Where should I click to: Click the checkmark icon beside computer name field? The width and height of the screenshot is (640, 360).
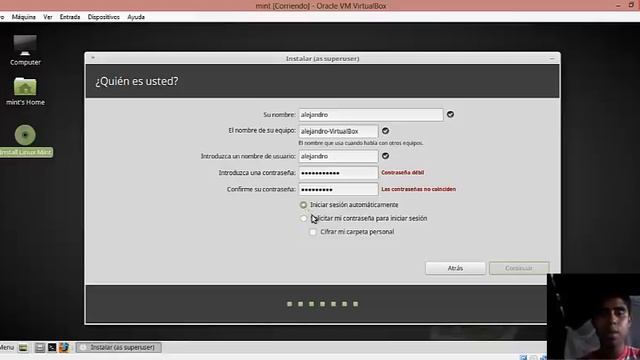click(385, 131)
